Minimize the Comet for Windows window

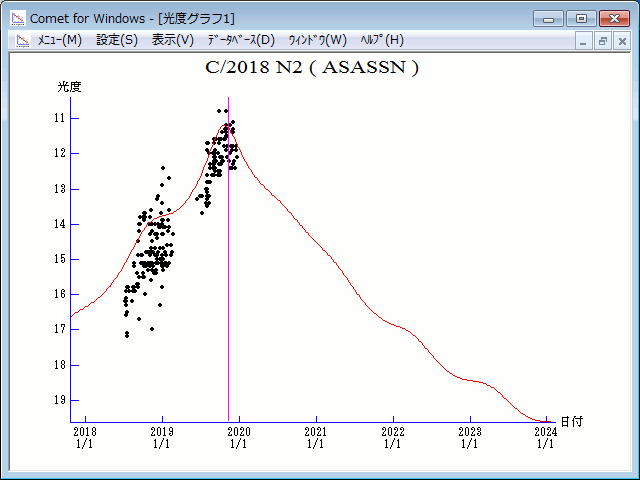(x=548, y=19)
